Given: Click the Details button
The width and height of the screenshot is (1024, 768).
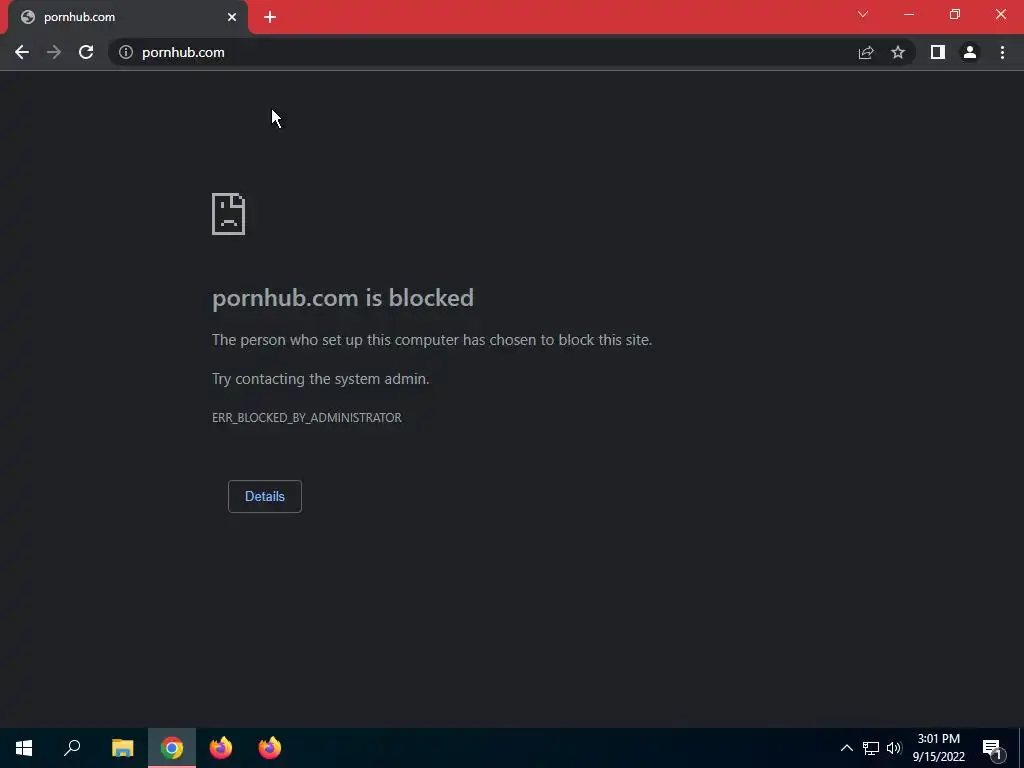Looking at the screenshot, I should pos(264,496).
